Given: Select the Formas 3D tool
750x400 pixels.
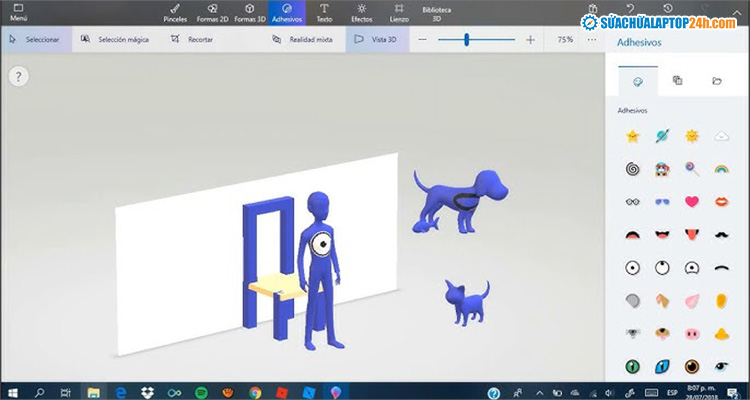Looking at the screenshot, I should (x=249, y=11).
